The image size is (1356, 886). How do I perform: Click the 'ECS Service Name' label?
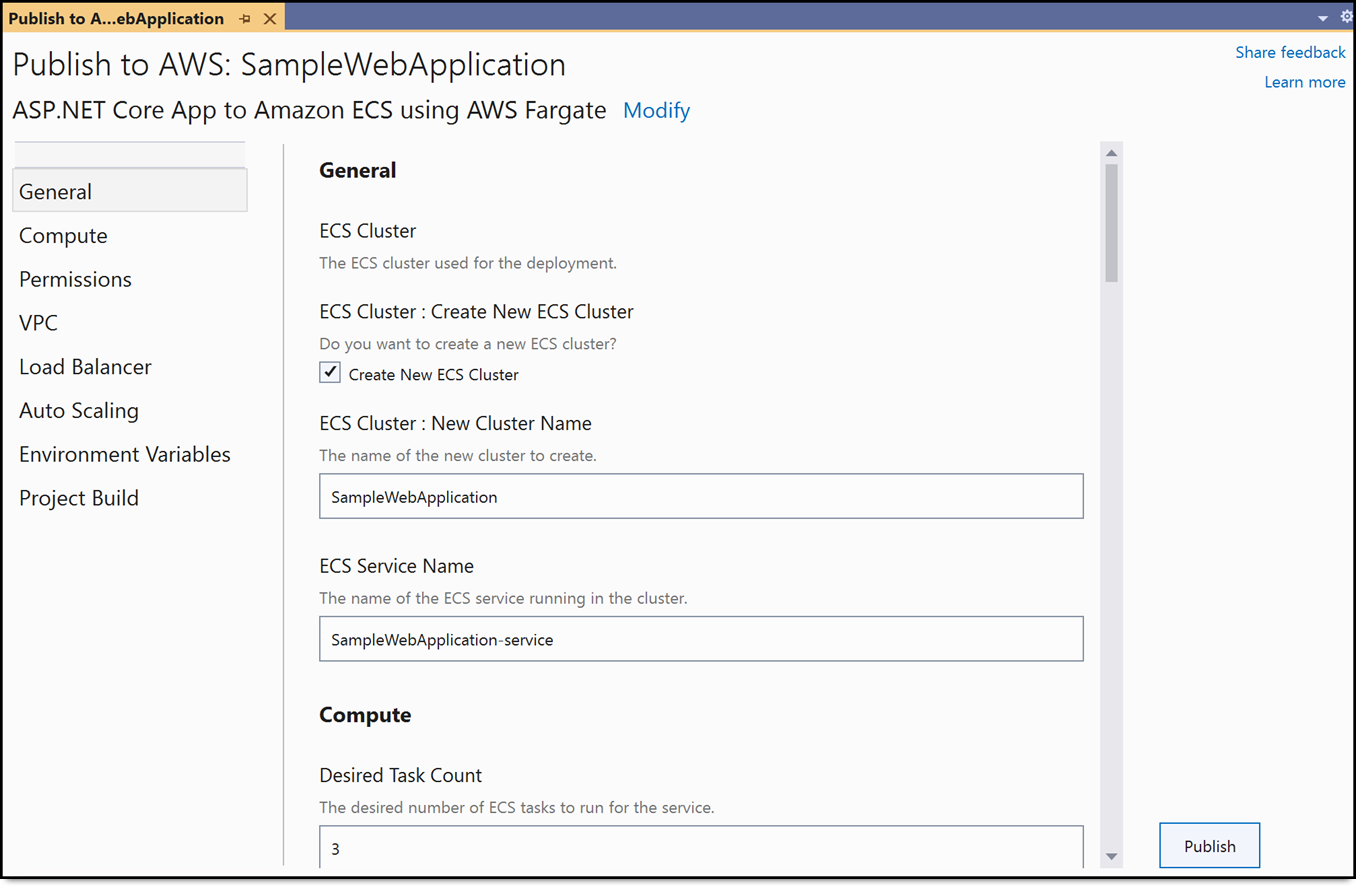click(396, 566)
